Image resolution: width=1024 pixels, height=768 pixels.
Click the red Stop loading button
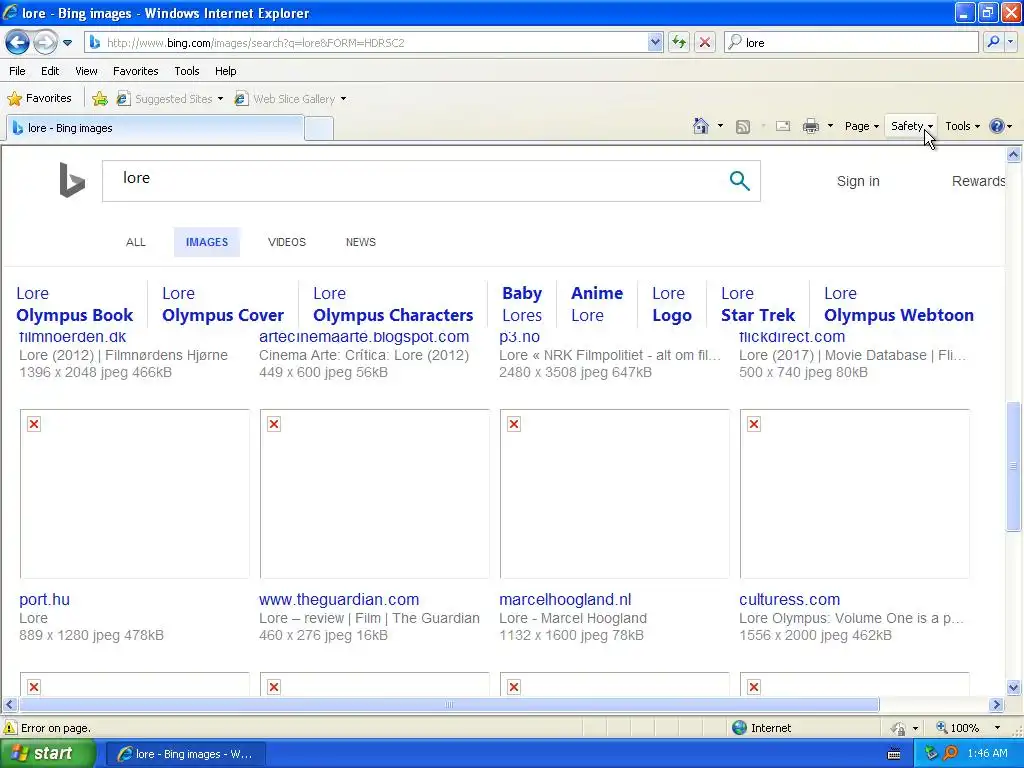705,42
